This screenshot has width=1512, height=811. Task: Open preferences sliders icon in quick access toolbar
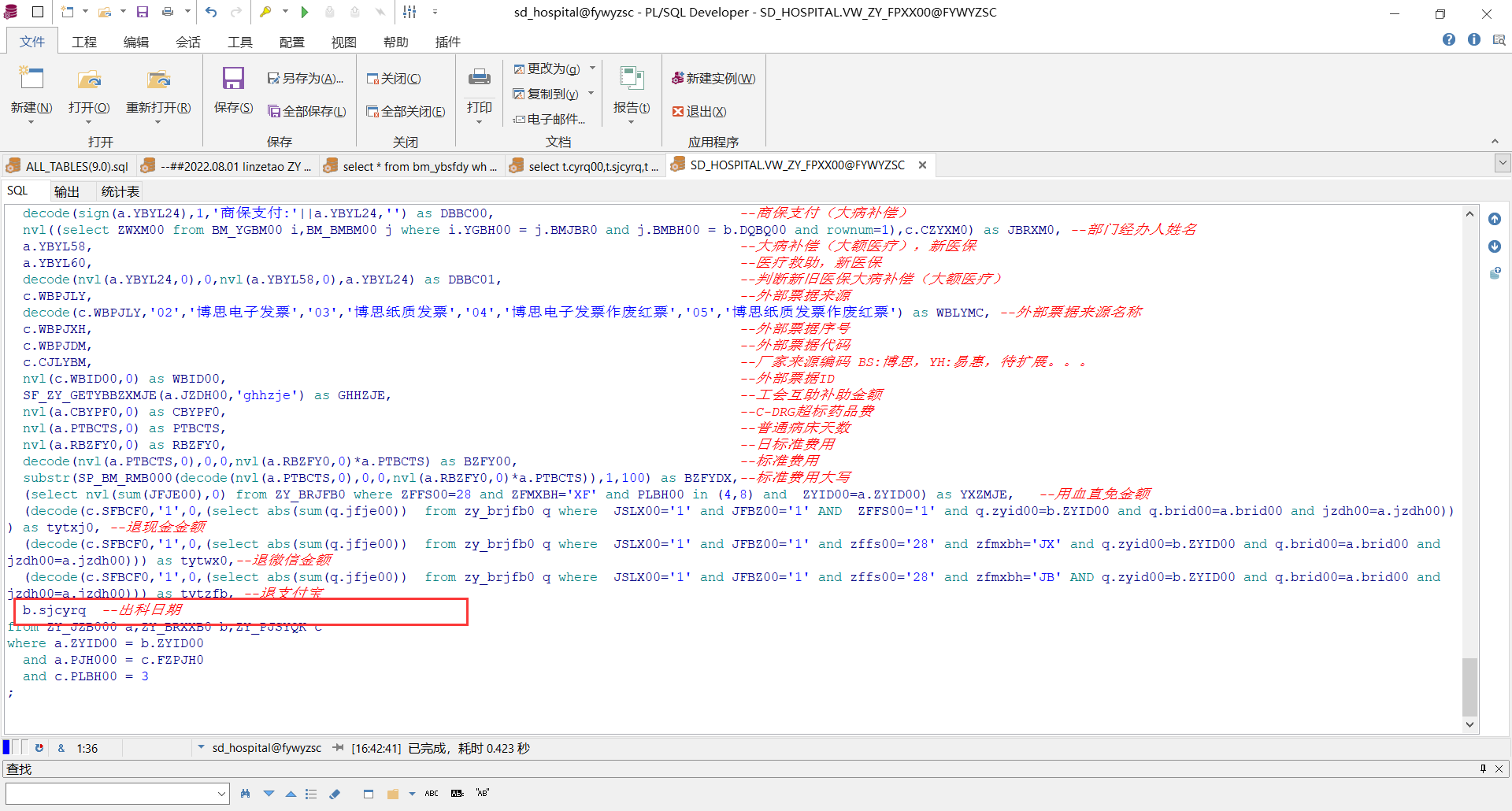click(409, 12)
